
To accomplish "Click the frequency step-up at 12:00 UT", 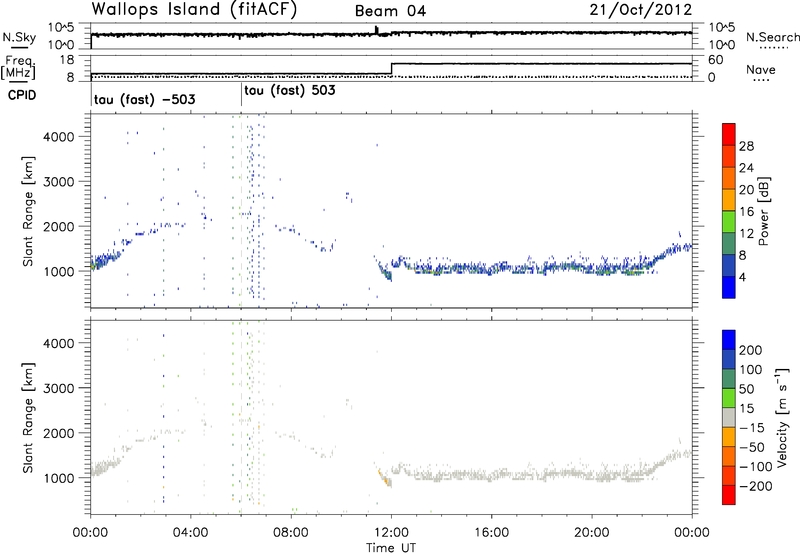I will tap(391, 69).
